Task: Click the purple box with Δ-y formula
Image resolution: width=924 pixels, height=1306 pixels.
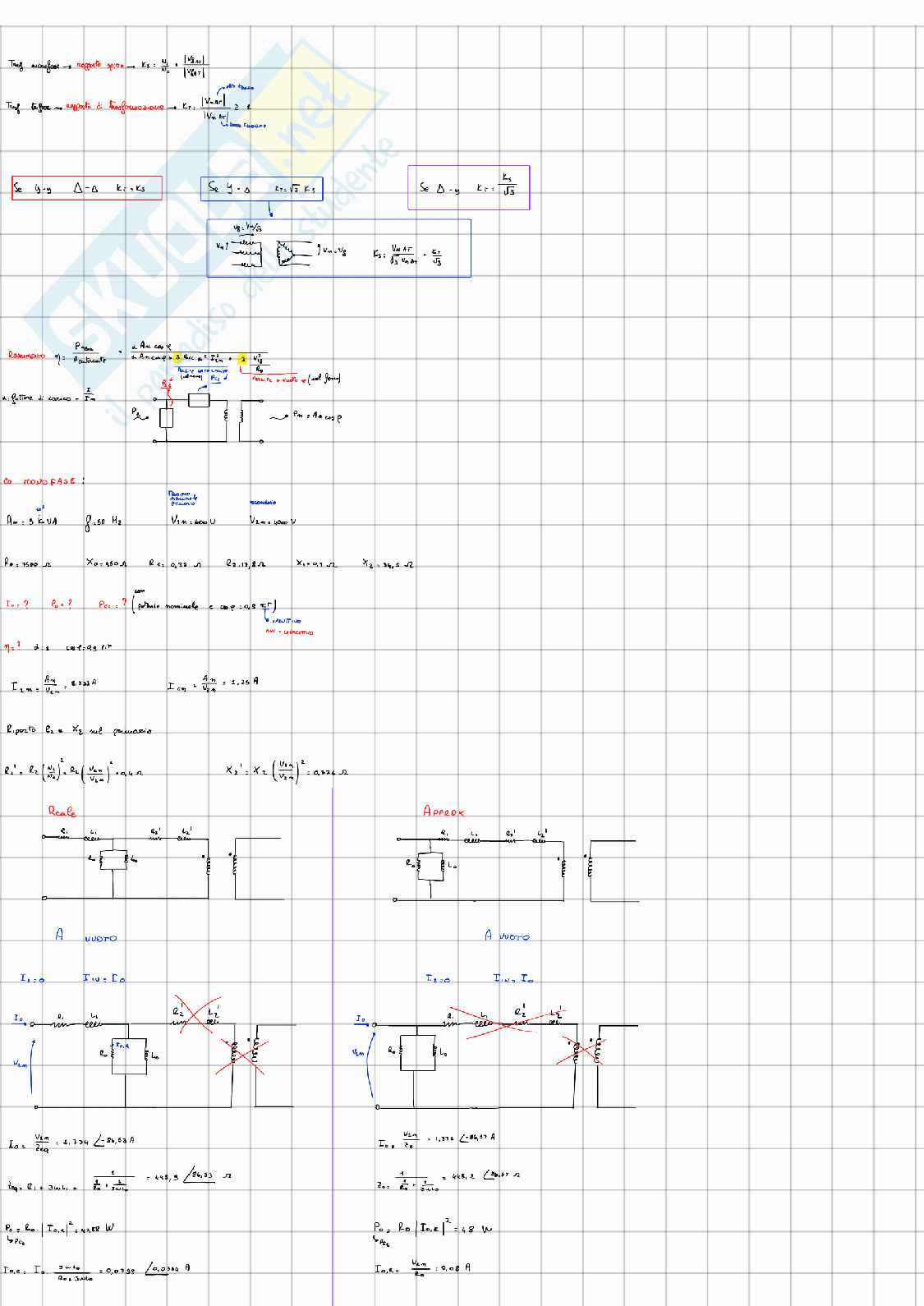Action: pyautogui.click(x=468, y=187)
